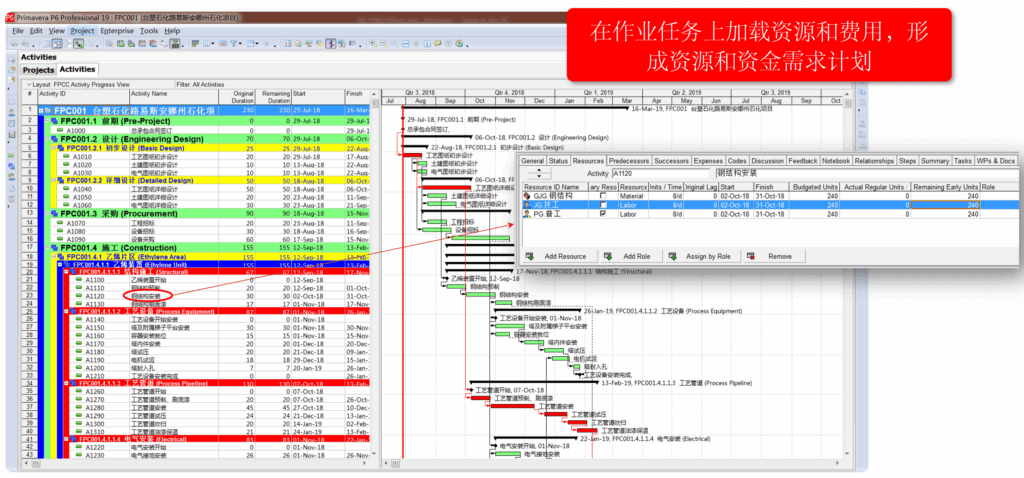
Task: Open Print Preview from the toolbar
Action: pos(25,44)
